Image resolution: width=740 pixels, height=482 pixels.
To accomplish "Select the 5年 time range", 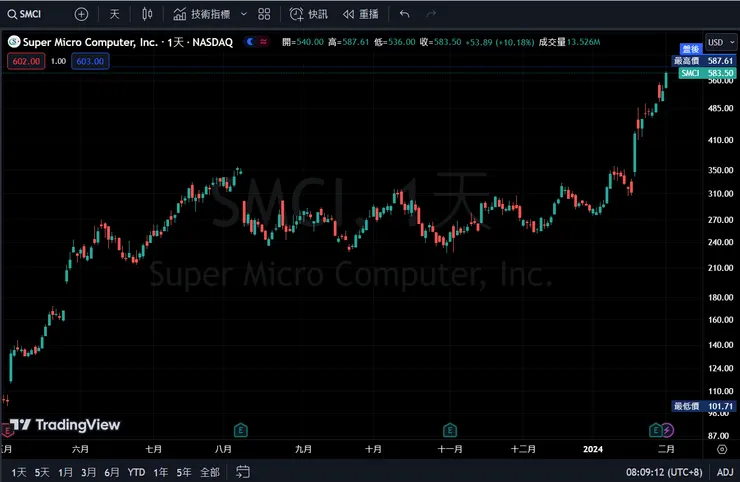I will click(184, 472).
